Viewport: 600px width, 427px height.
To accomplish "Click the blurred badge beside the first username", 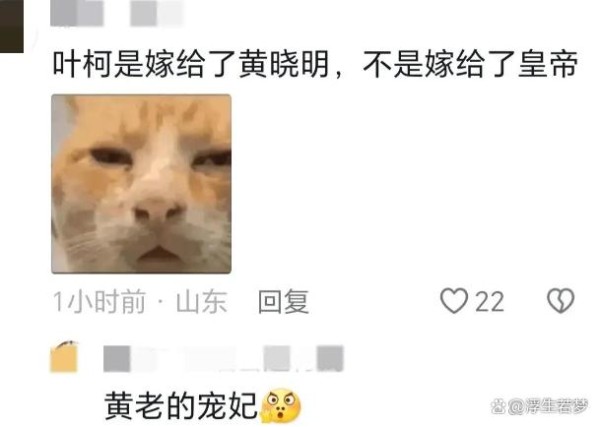I will point(156,13).
